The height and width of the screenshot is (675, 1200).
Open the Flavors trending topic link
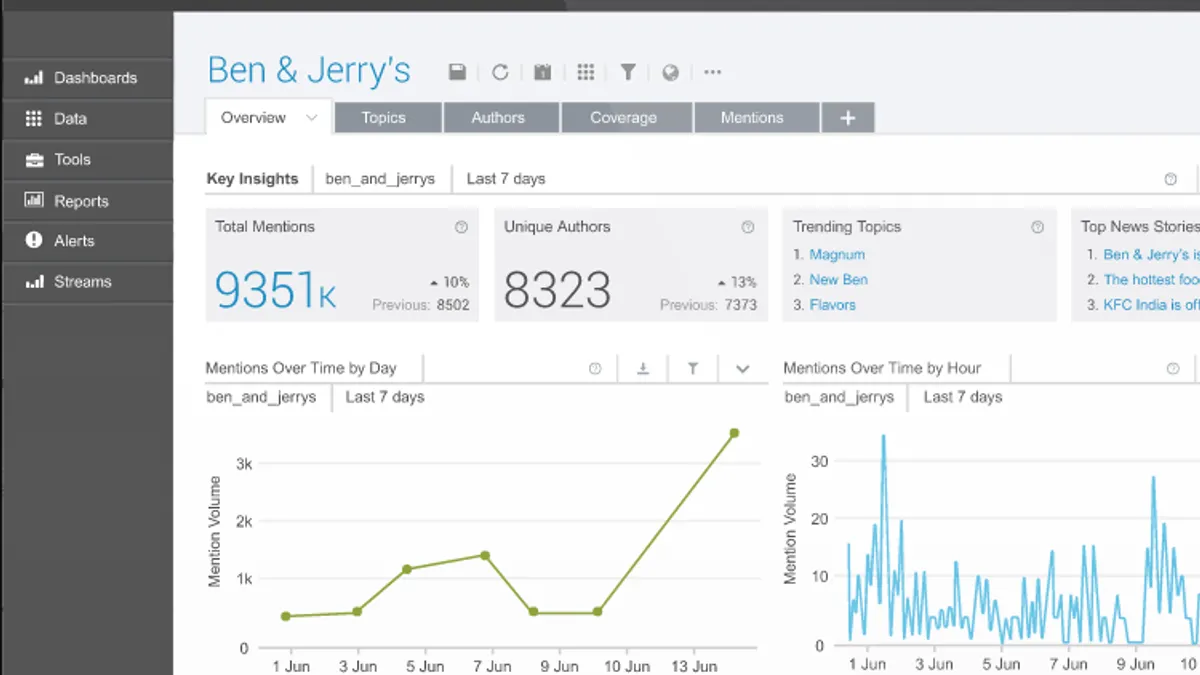coord(832,305)
